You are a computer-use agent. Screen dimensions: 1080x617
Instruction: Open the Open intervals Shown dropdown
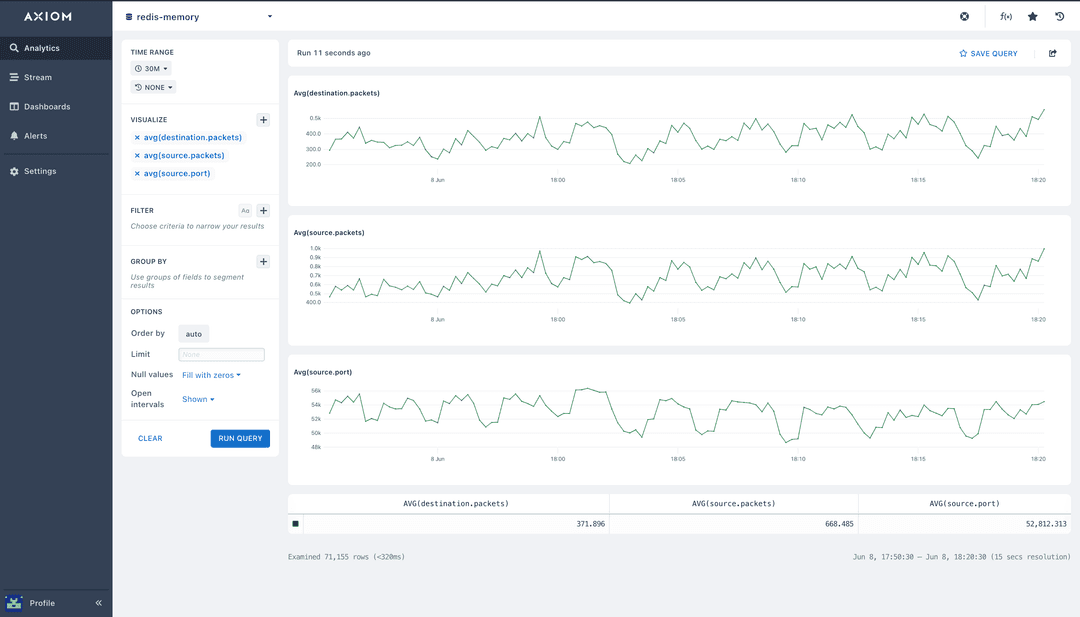tap(197, 398)
